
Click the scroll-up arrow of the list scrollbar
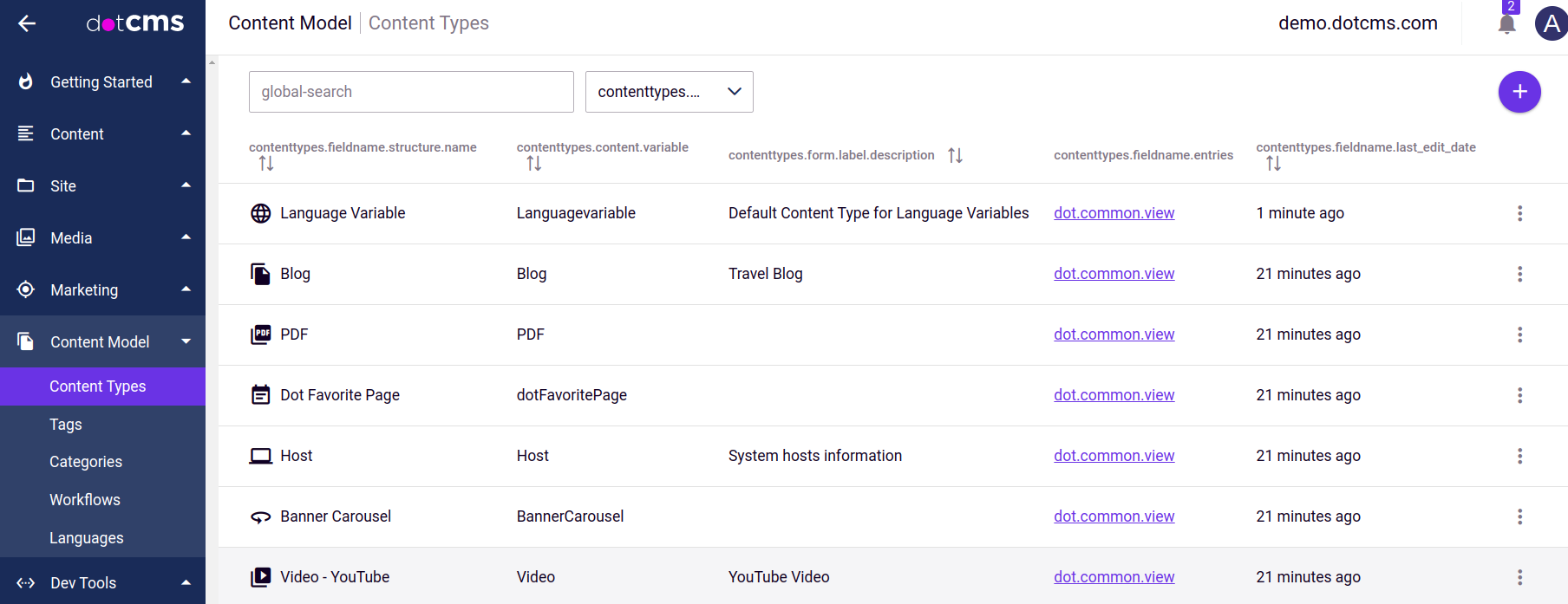[x=212, y=62]
